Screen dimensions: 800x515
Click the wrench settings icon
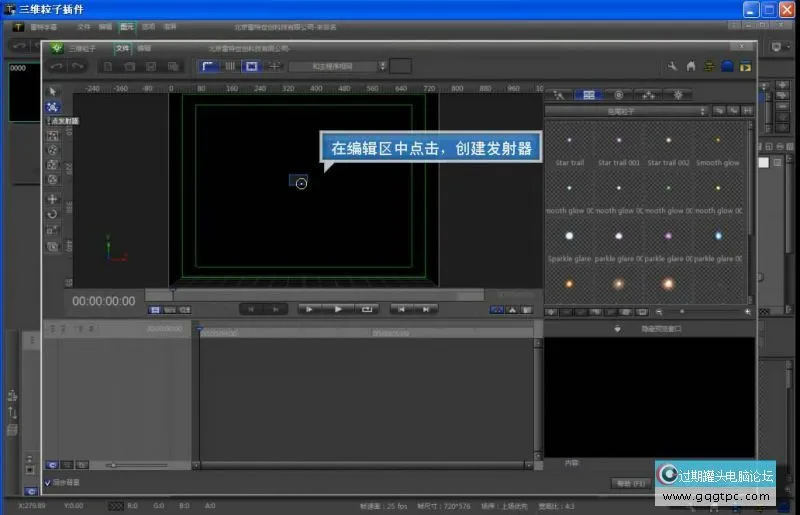click(x=672, y=66)
